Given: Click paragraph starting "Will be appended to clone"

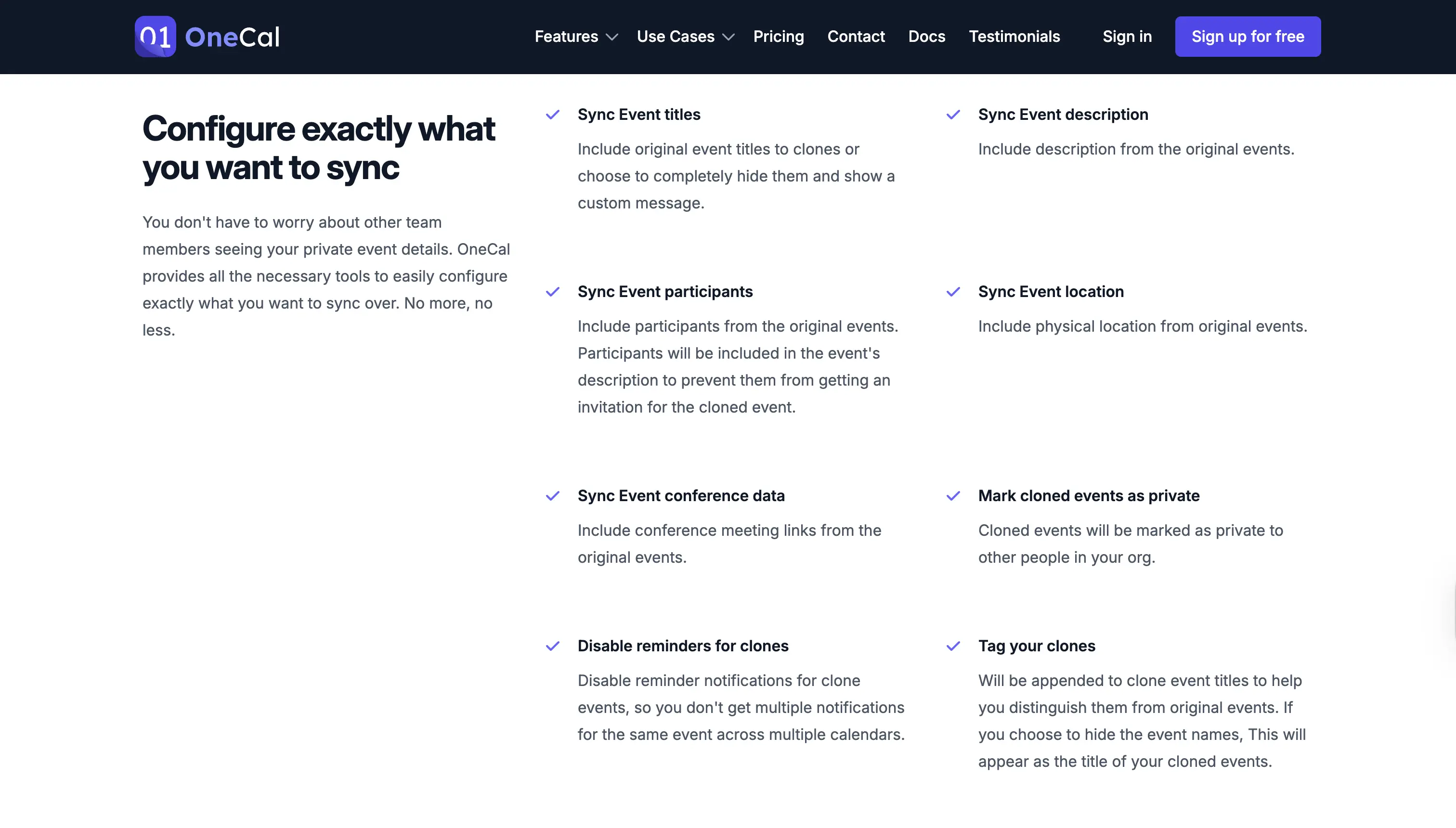Looking at the screenshot, I should tap(1142, 721).
